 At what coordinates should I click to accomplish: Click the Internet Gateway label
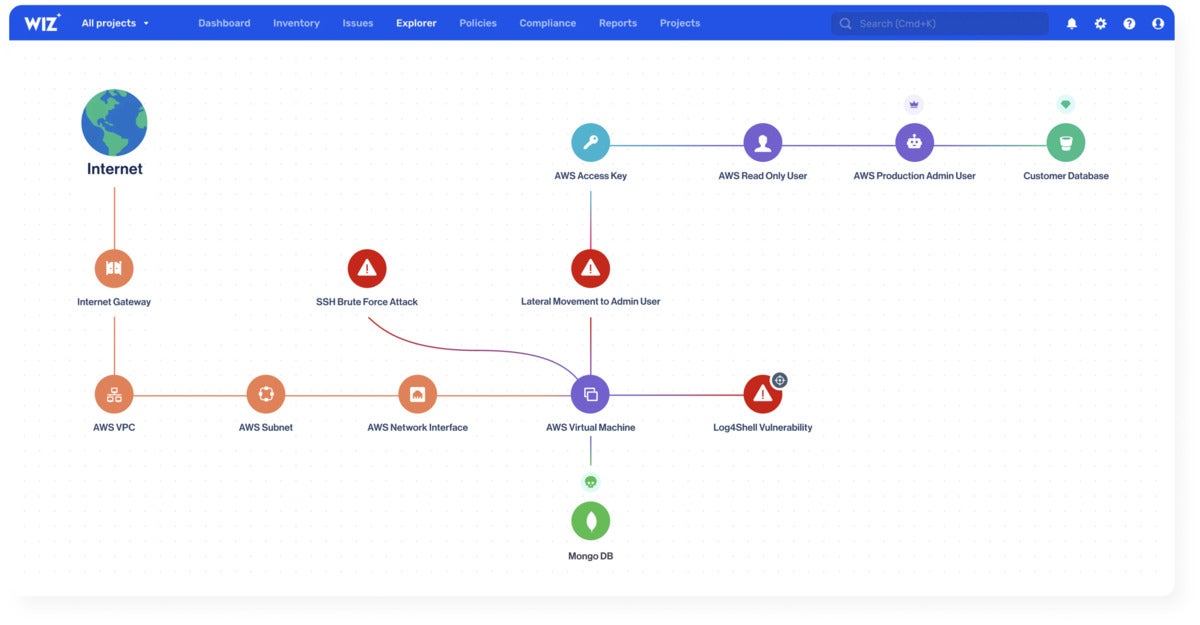114,302
